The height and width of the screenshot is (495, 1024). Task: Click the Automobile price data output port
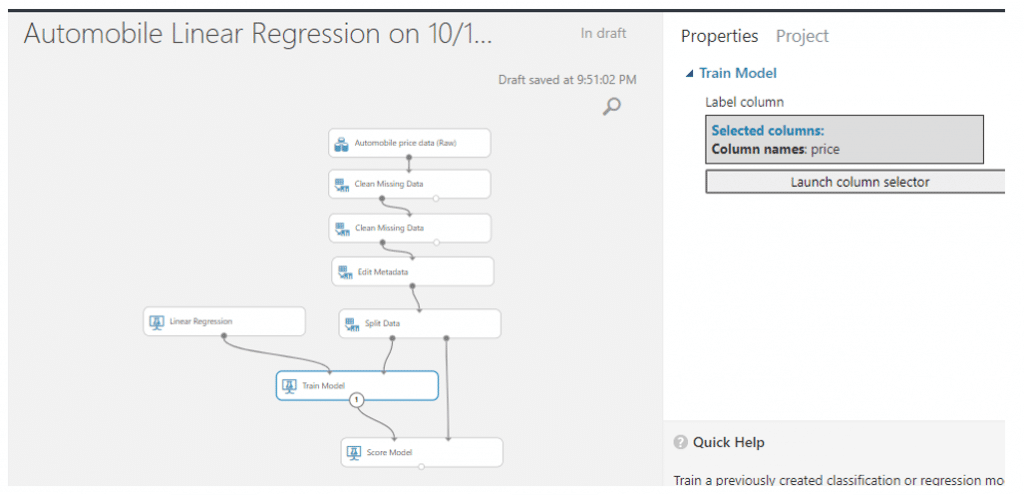click(409, 157)
